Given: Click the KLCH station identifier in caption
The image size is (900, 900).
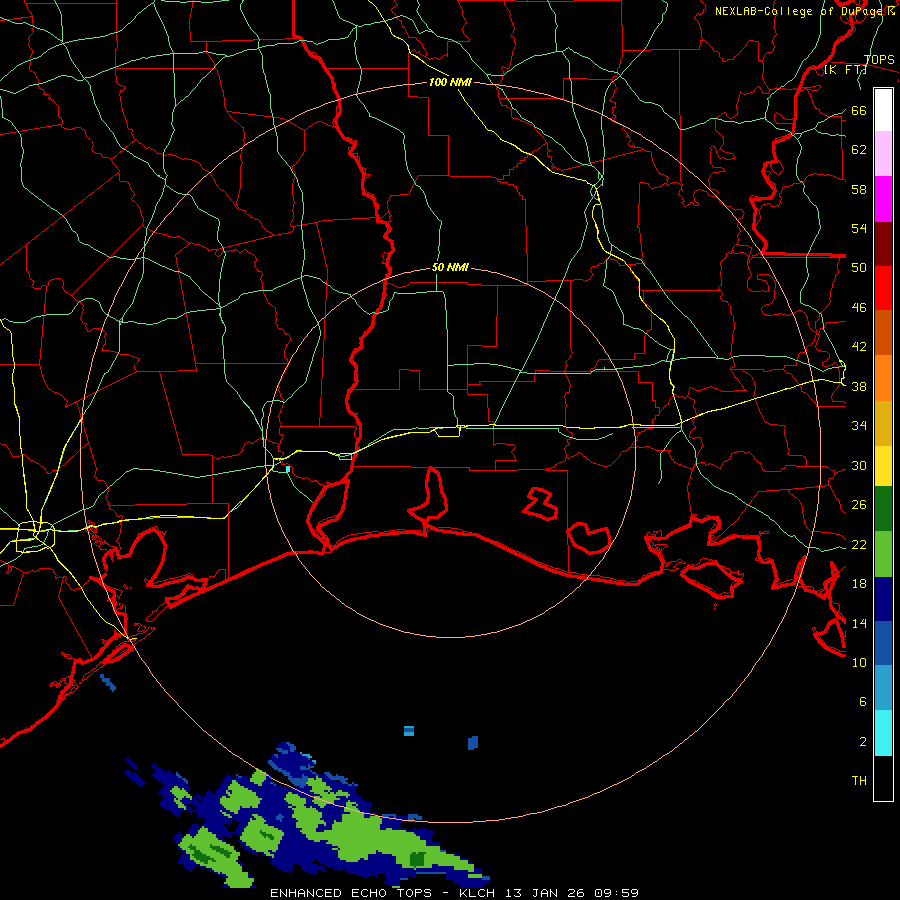Looking at the screenshot, I should click(x=480, y=893).
